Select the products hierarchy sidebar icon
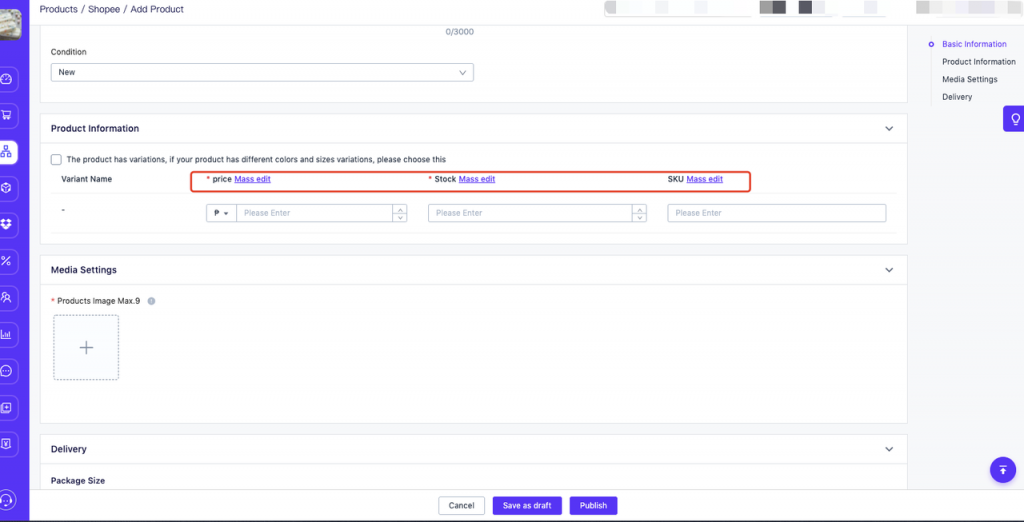1024x522 pixels. [x=7, y=152]
